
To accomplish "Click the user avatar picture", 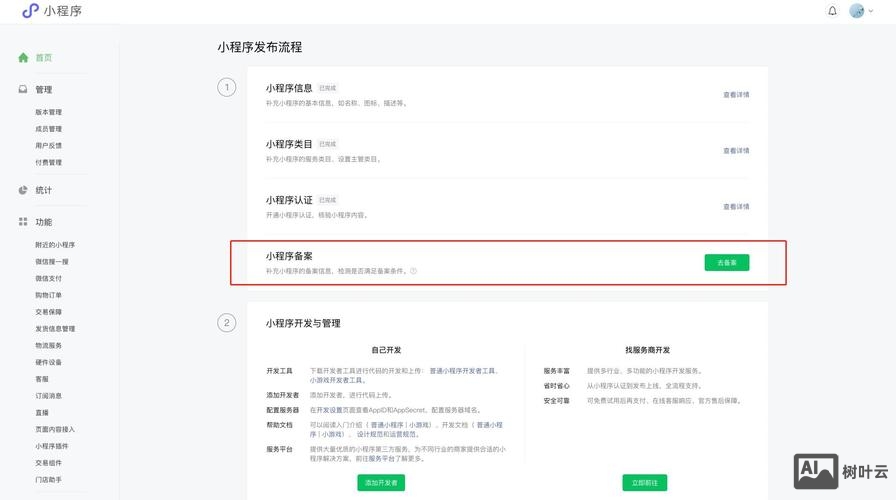I will [x=856, y=10].
